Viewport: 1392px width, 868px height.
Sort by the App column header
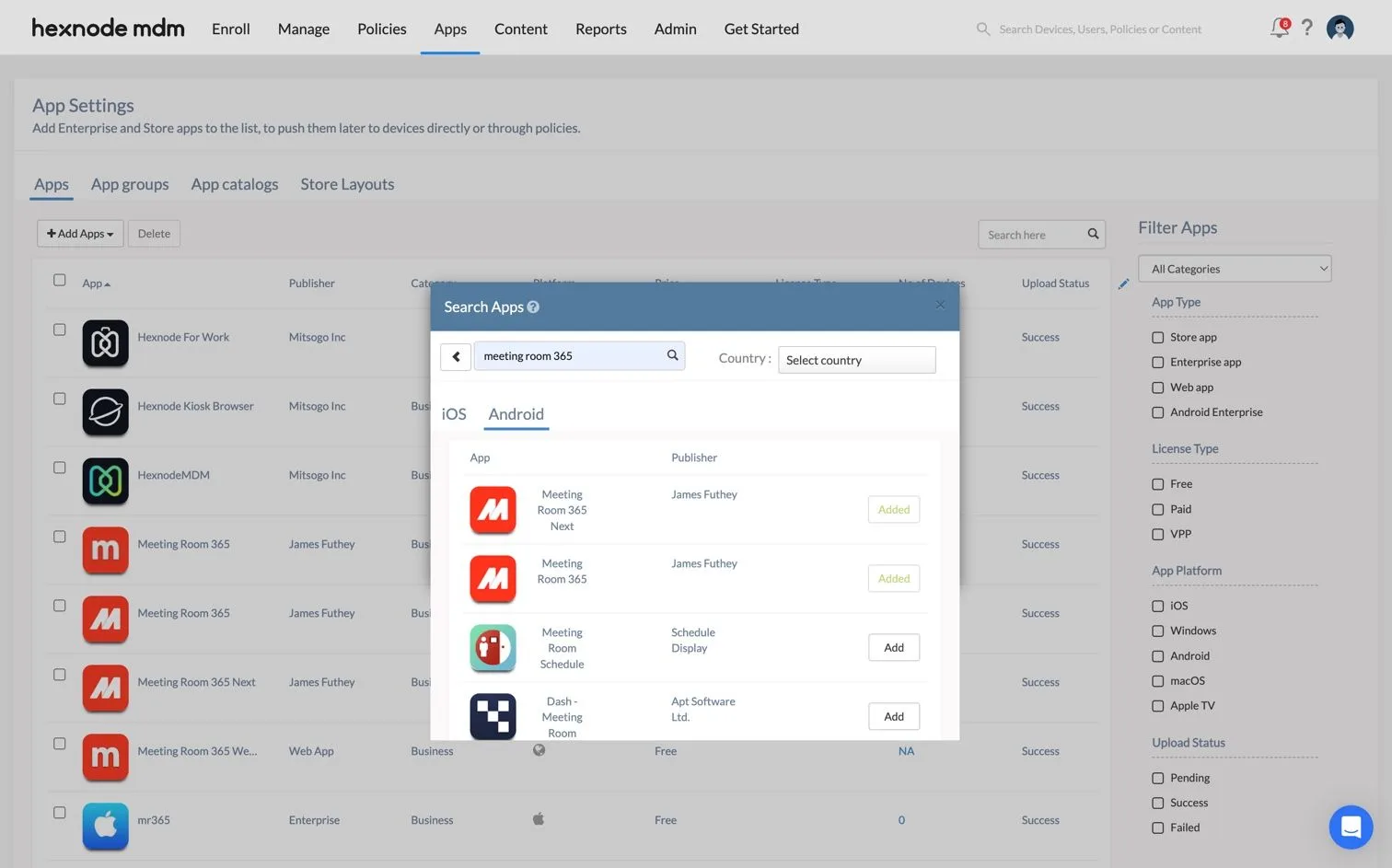point(96,284)
